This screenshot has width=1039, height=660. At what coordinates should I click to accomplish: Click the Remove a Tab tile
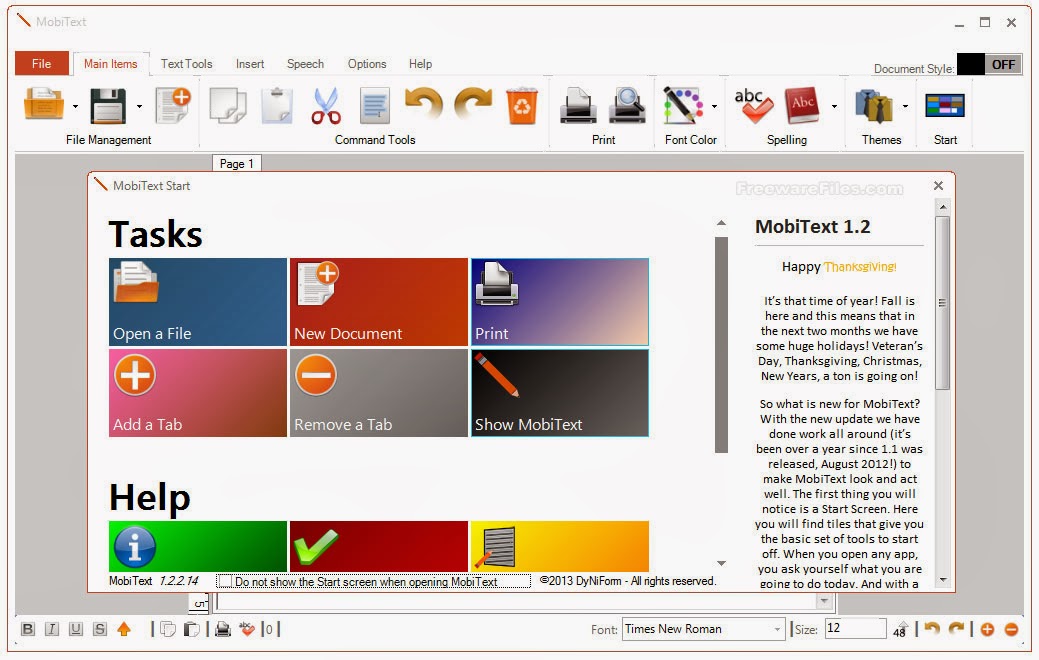point(378,392)
